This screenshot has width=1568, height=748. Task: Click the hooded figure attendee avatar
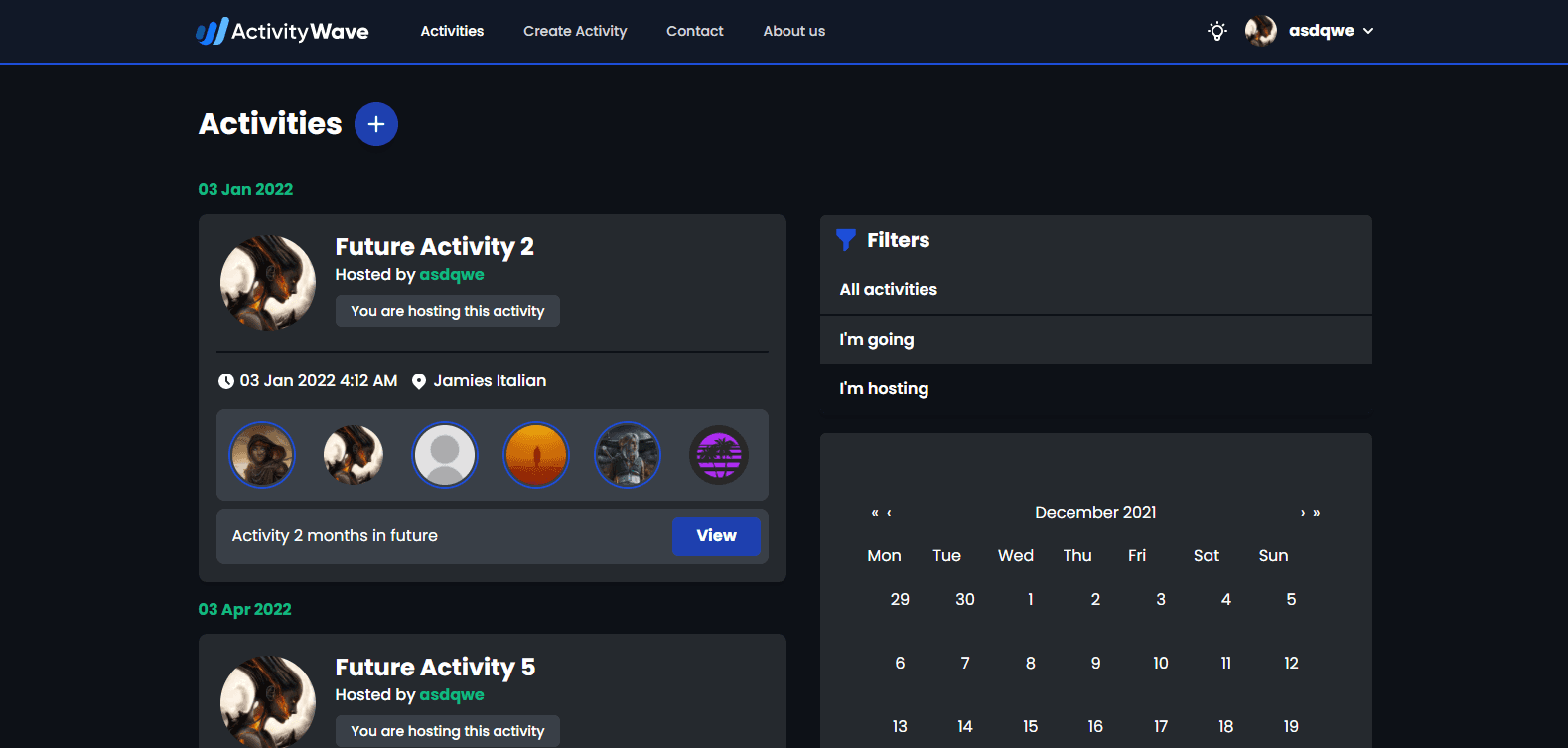(x=262, y=455)
